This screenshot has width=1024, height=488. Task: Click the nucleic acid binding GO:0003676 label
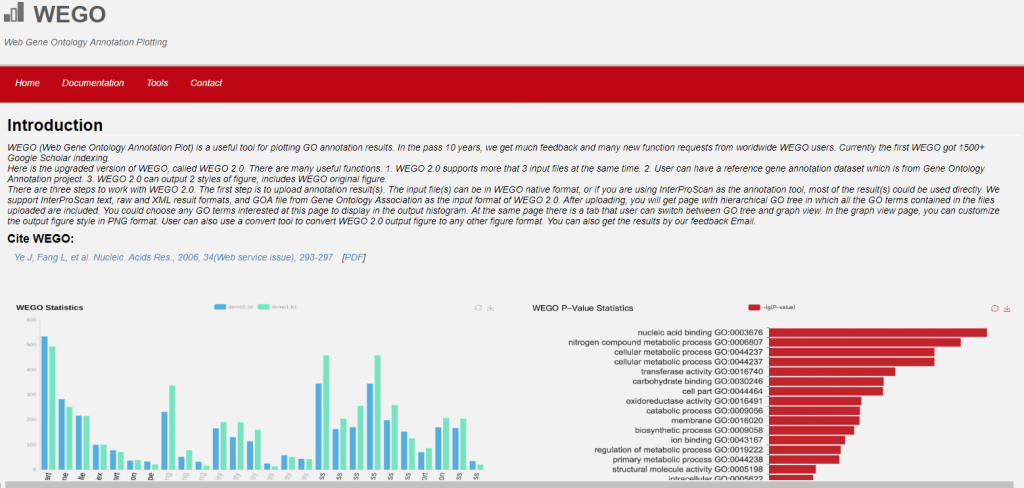[x=700, y=333]
